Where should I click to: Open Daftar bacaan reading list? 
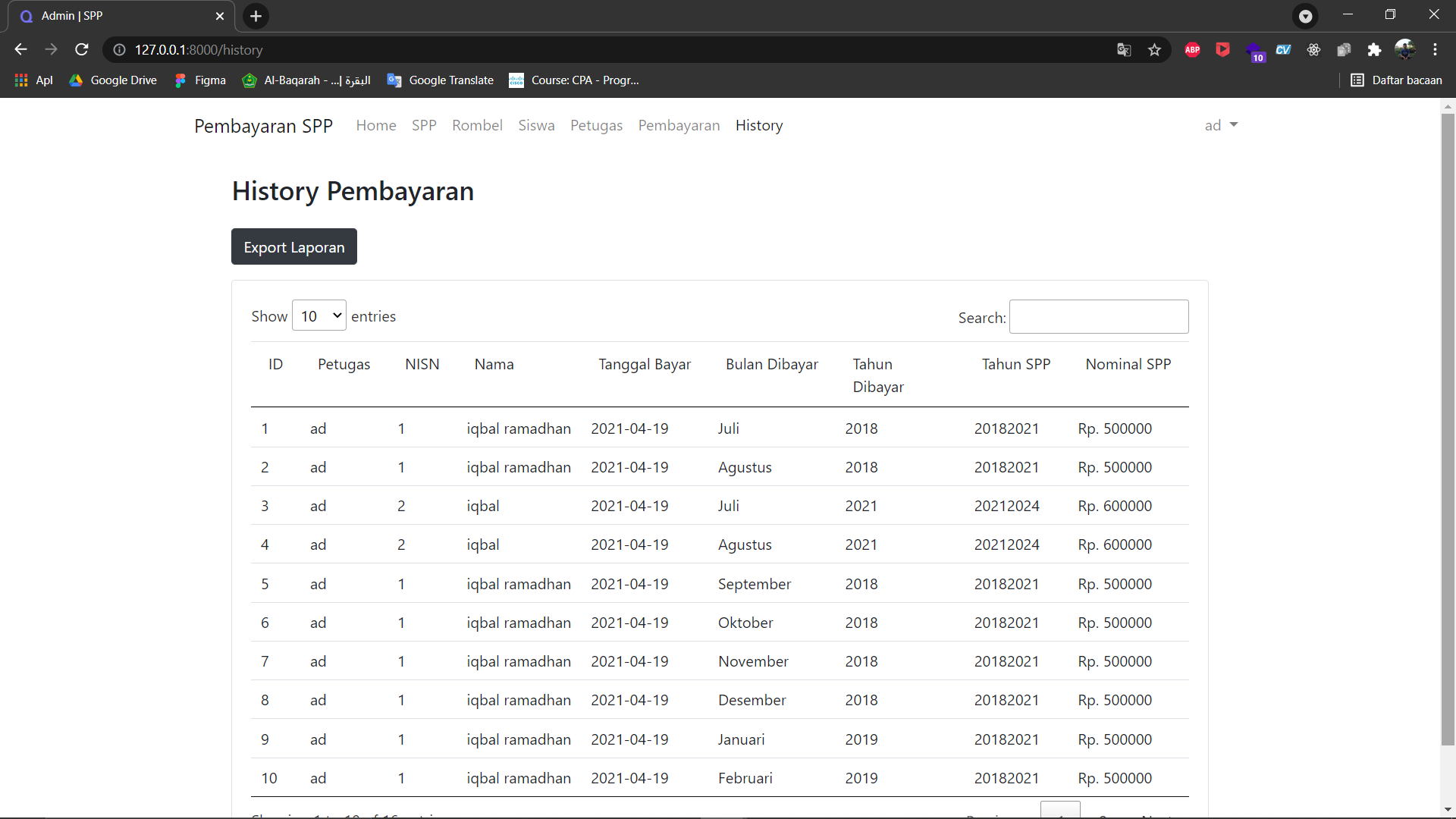1396,80
